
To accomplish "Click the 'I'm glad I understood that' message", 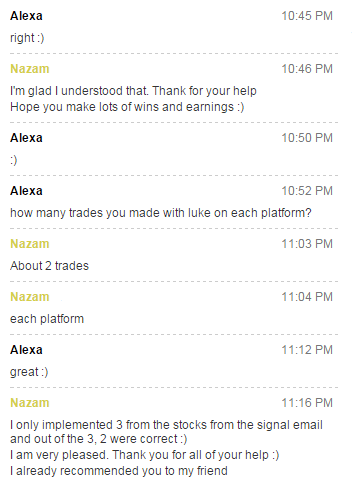I will [x=133, y=91].
